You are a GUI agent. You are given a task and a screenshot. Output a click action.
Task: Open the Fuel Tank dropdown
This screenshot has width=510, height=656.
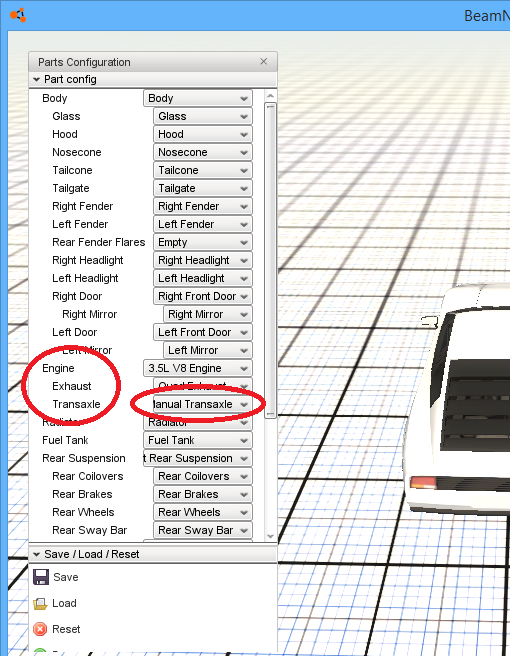click(198, 440)
